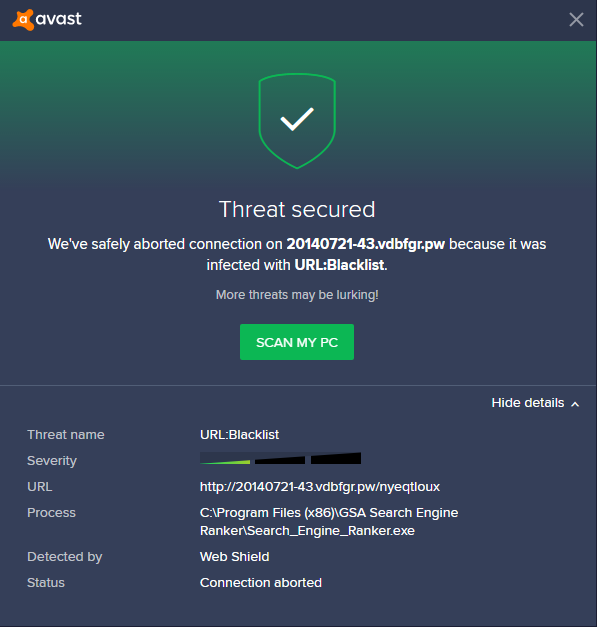Click the green low severity bar segment
The image size is (597, 628).
click(x=225, y=458)
